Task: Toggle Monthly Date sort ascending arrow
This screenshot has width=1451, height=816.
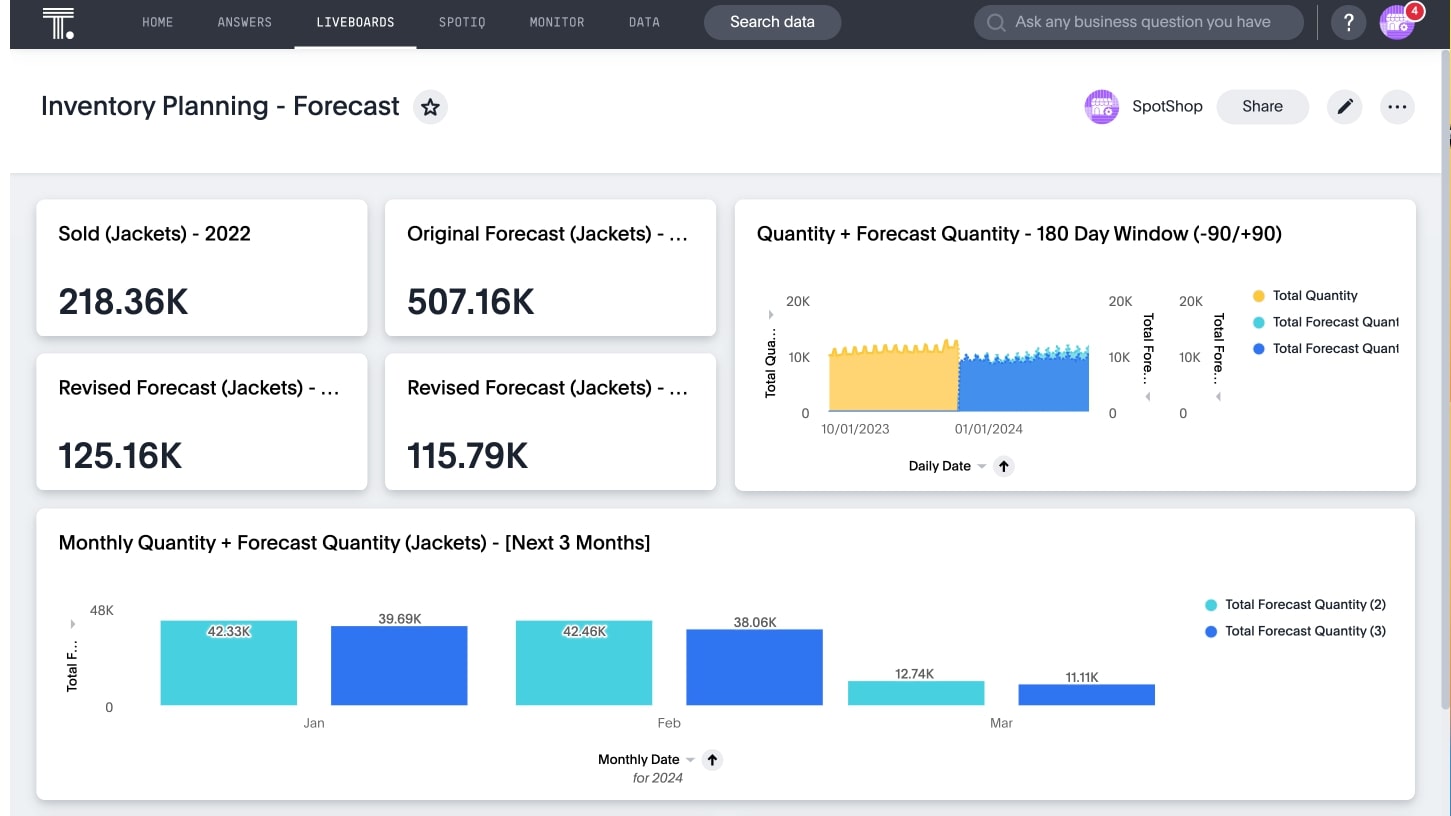Action: point(712,760)
